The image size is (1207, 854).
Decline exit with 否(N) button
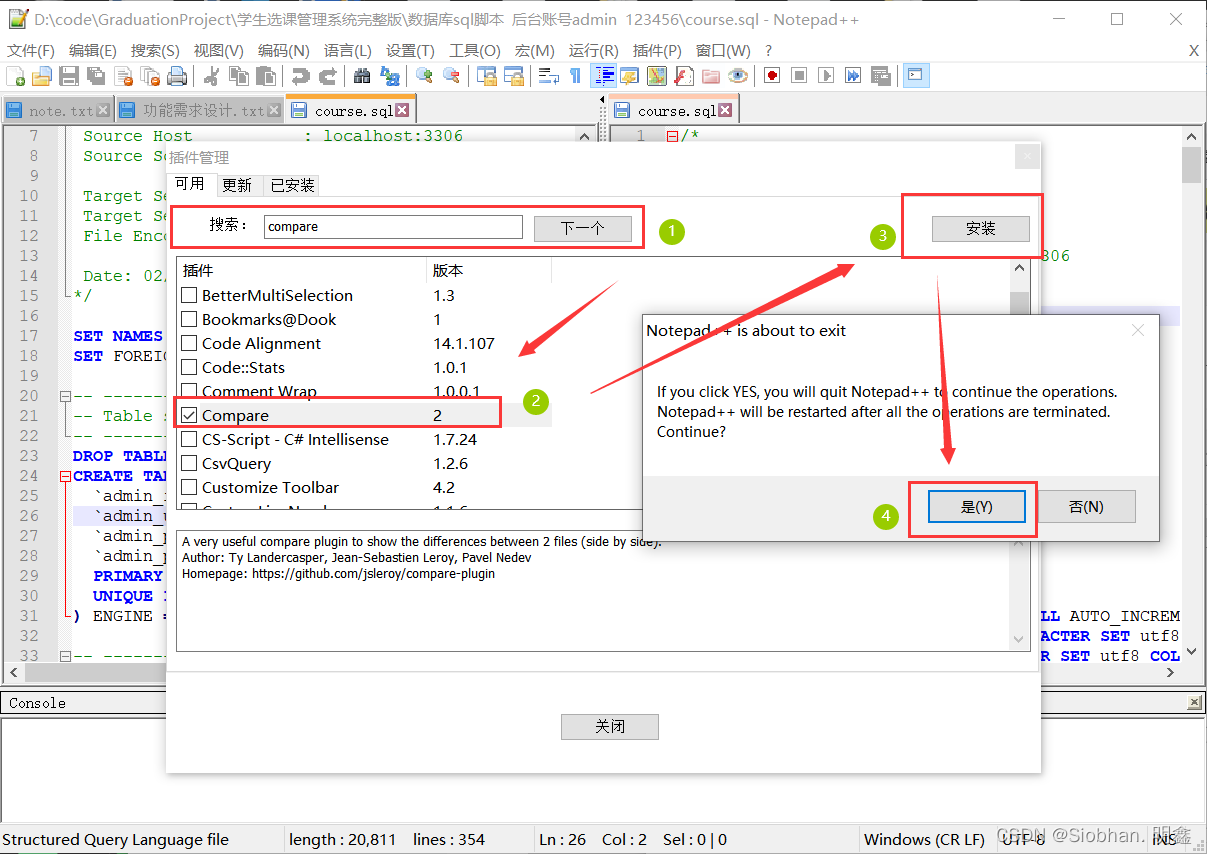pyautogui.click(x=1086, y=506)
